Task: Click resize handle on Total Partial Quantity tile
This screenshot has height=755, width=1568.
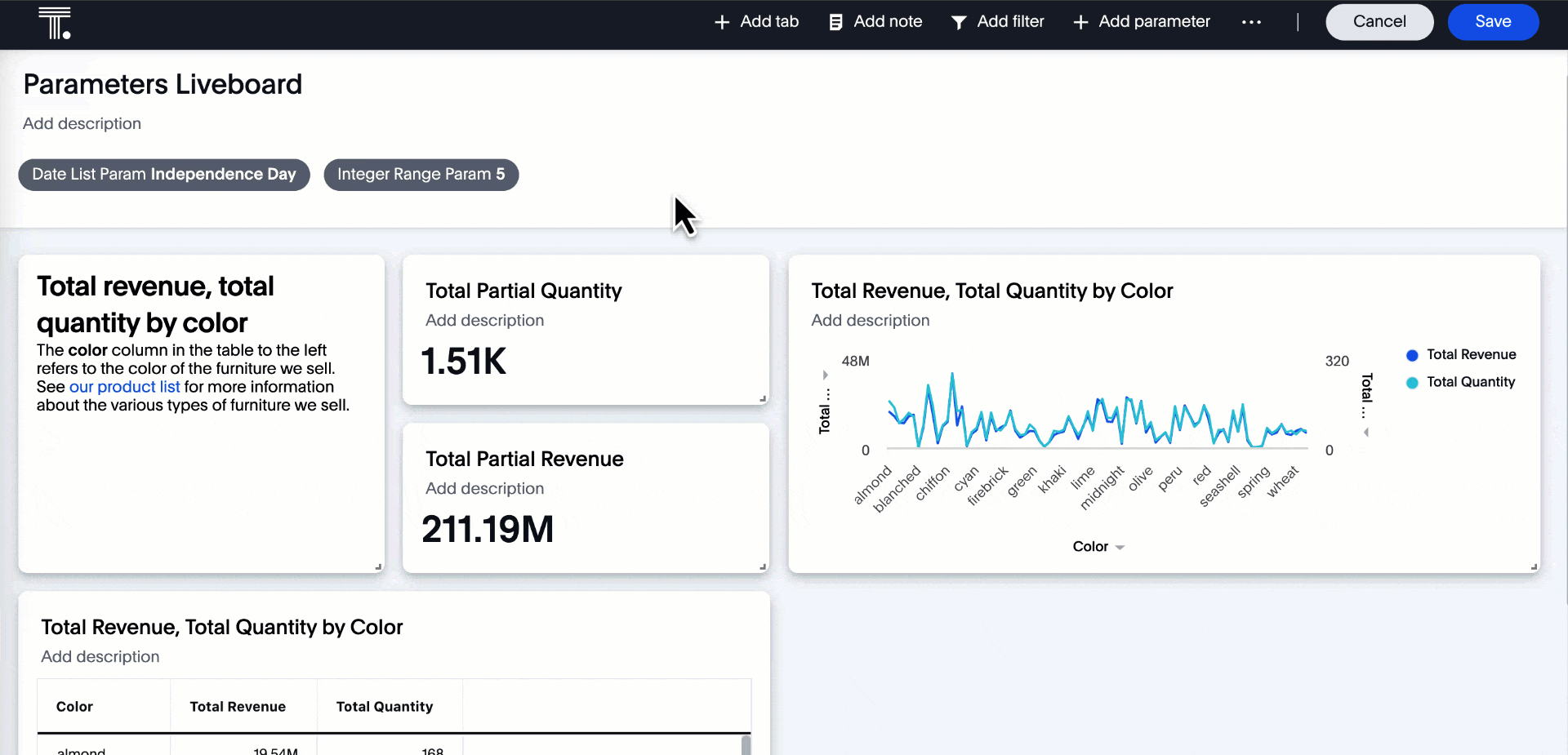Action: (763, 398)
